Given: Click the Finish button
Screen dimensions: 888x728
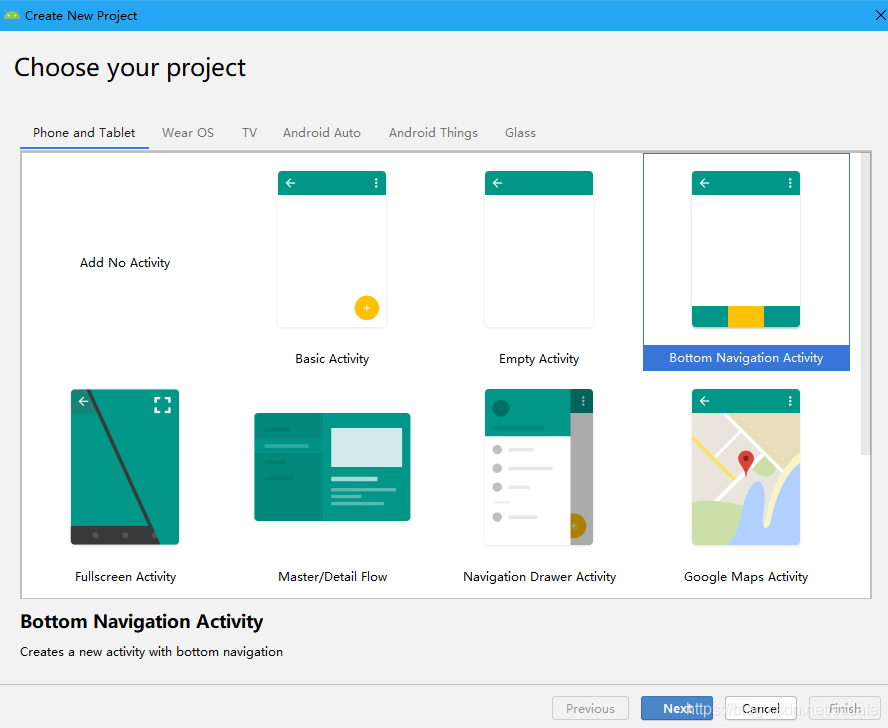Looking at the screenshot, I should point(845,708).
